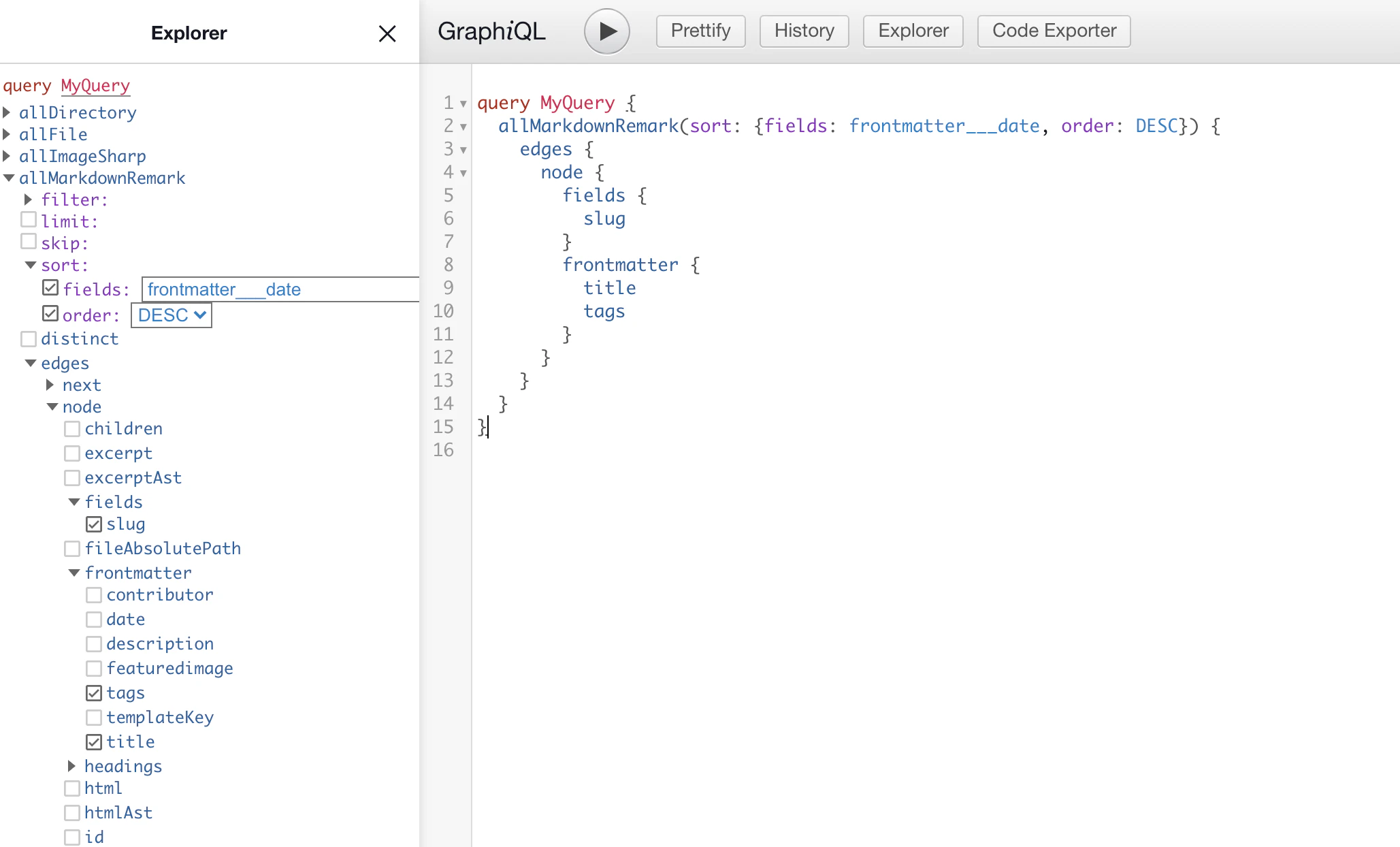Image resolution: width=1400 pixels, height=847 pixels.
Task: Expand the next tree node
Action: tap(50, 385)
